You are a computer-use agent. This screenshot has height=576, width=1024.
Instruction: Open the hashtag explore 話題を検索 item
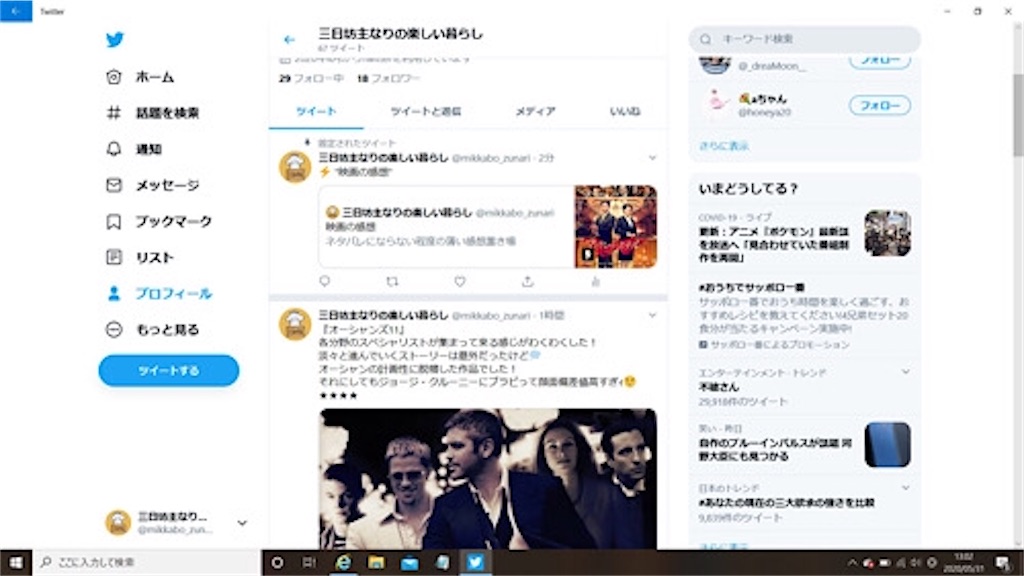[x=153, y=113]
